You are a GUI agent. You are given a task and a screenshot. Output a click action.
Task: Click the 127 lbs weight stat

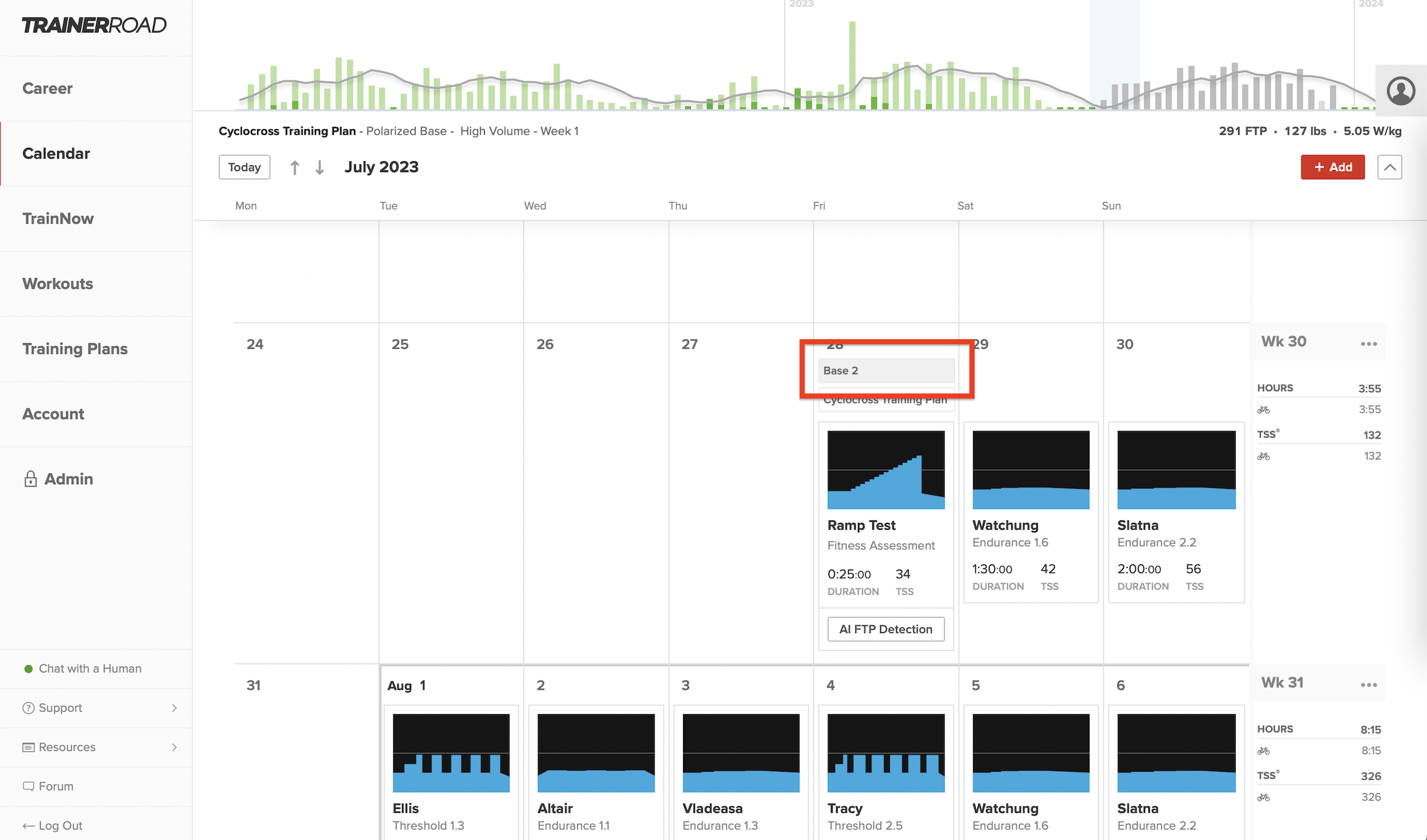(1305, 131)
